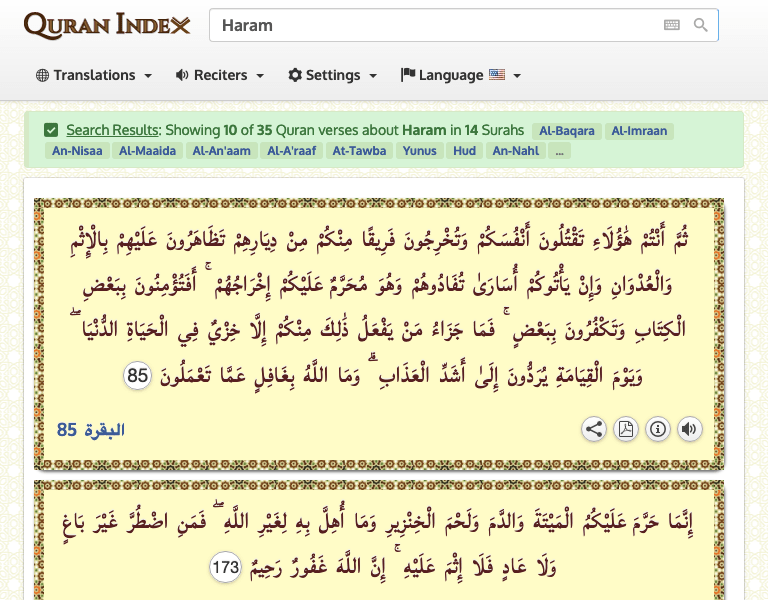The image size is (768, 600).
Task: Filter by Al-An'aam surah tag
Action: 221,151
